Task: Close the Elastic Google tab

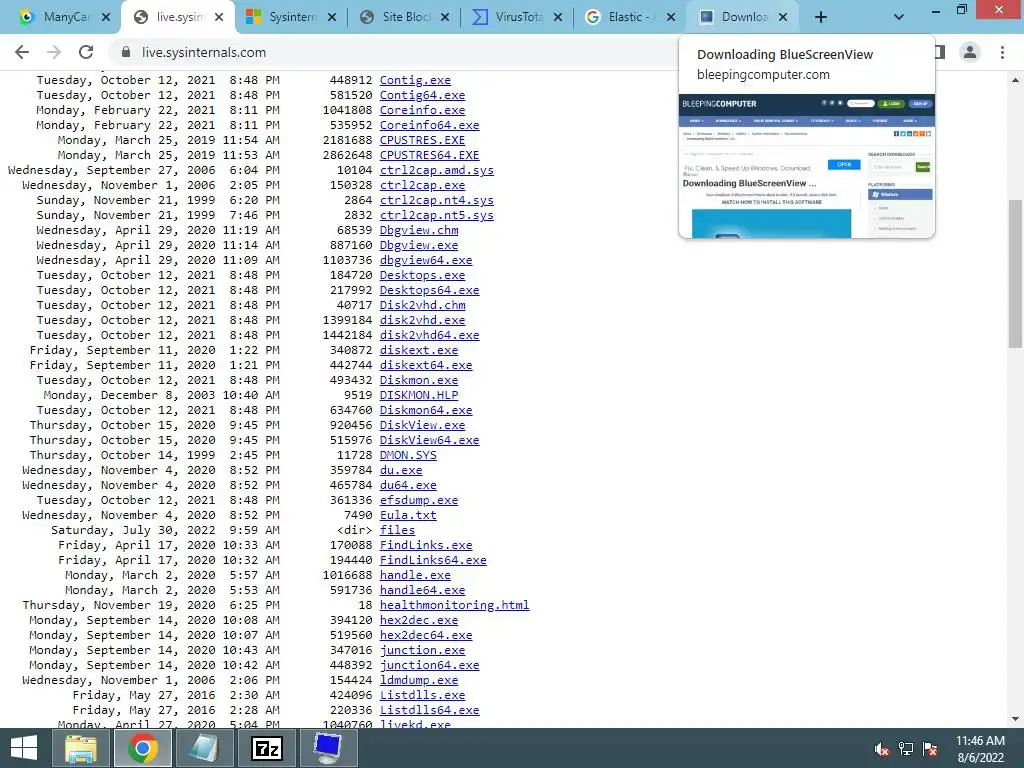Action: pos(671,18)
